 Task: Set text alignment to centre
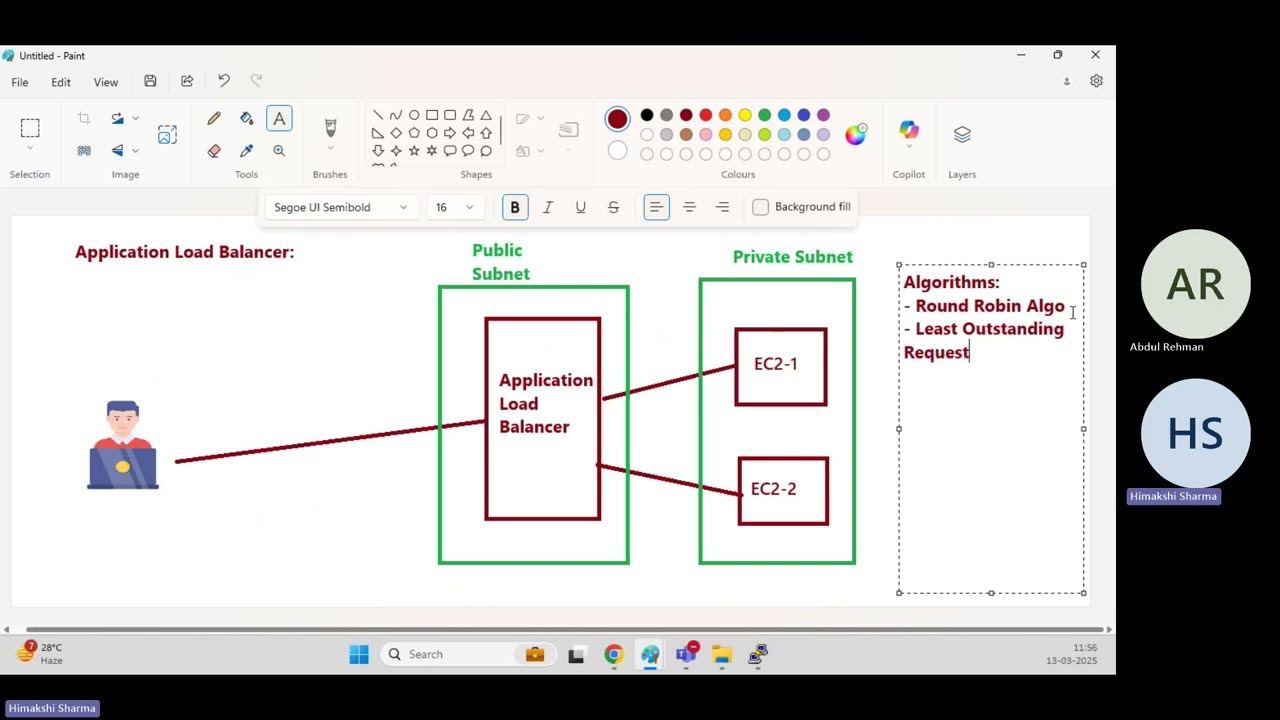[x=689, y=207]
